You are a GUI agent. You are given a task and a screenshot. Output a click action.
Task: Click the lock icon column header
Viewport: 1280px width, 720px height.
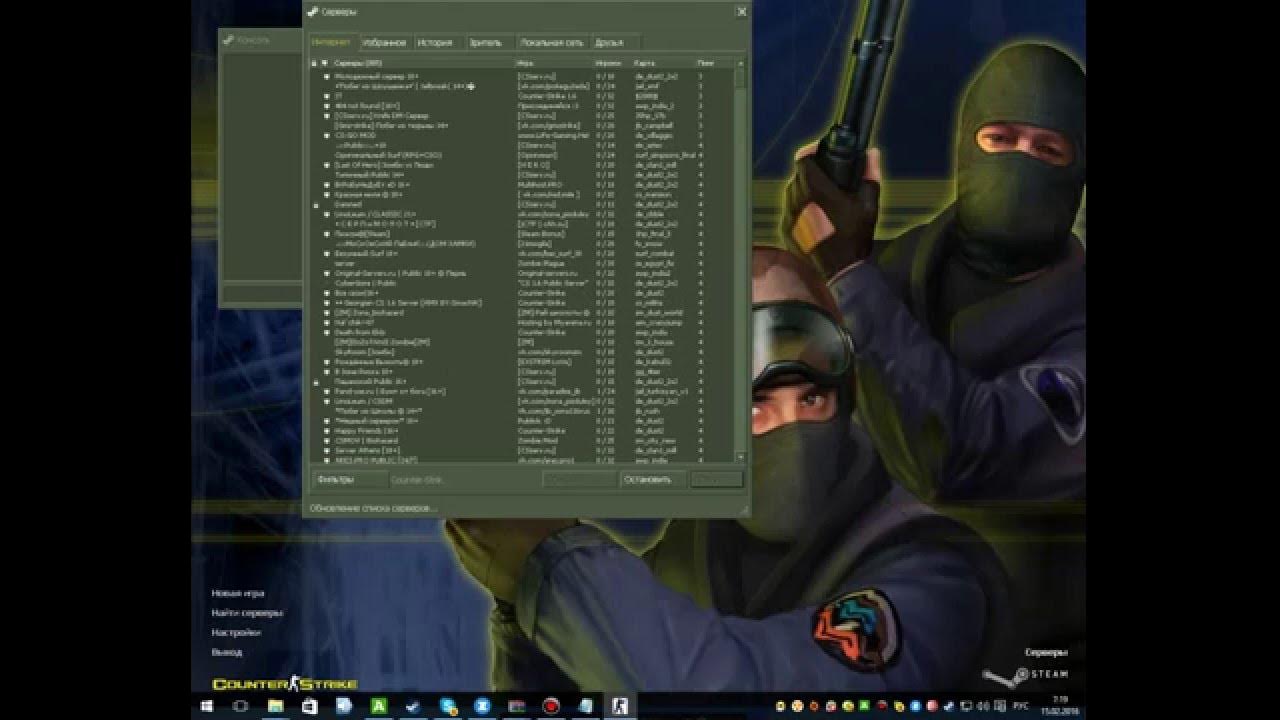click(314, 63)
